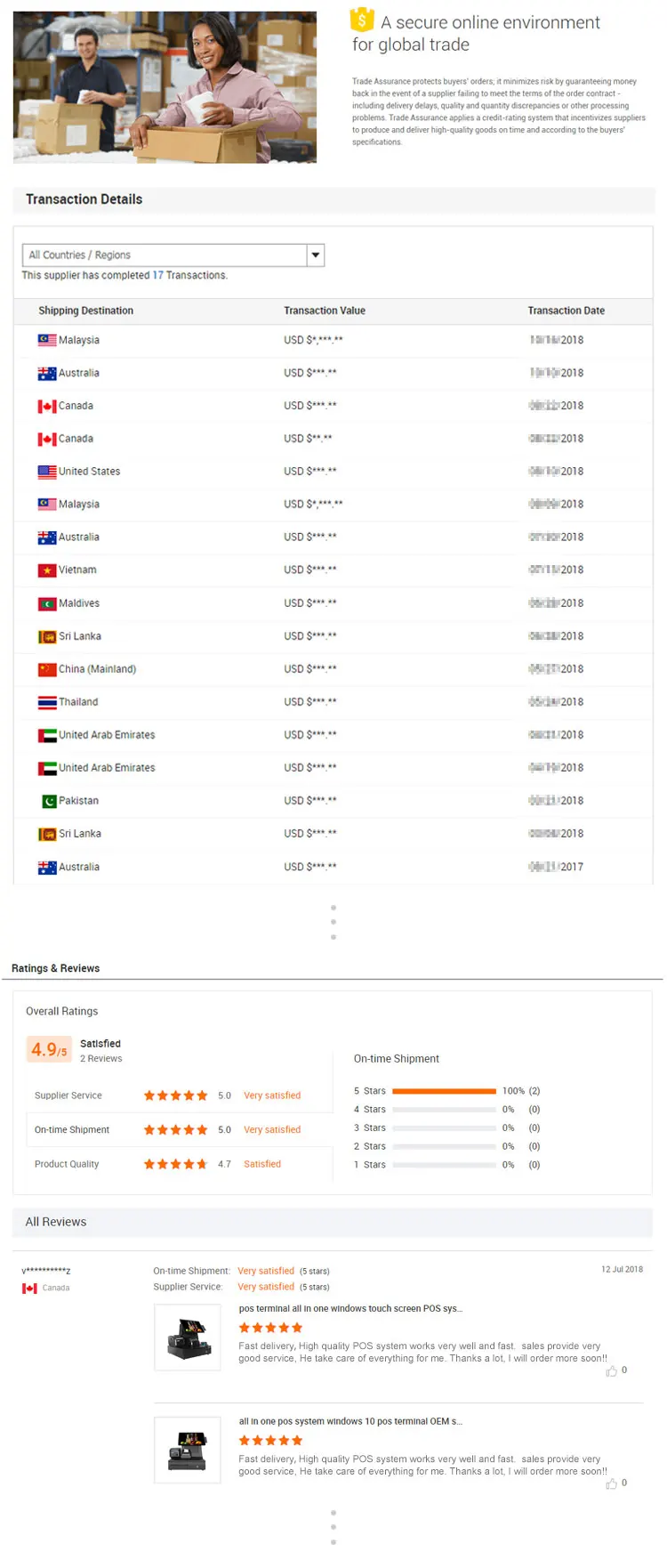Click the 4.9/5 overall rating score
The width and height of the screenshot is (667, 1568).
(49, 1050)
